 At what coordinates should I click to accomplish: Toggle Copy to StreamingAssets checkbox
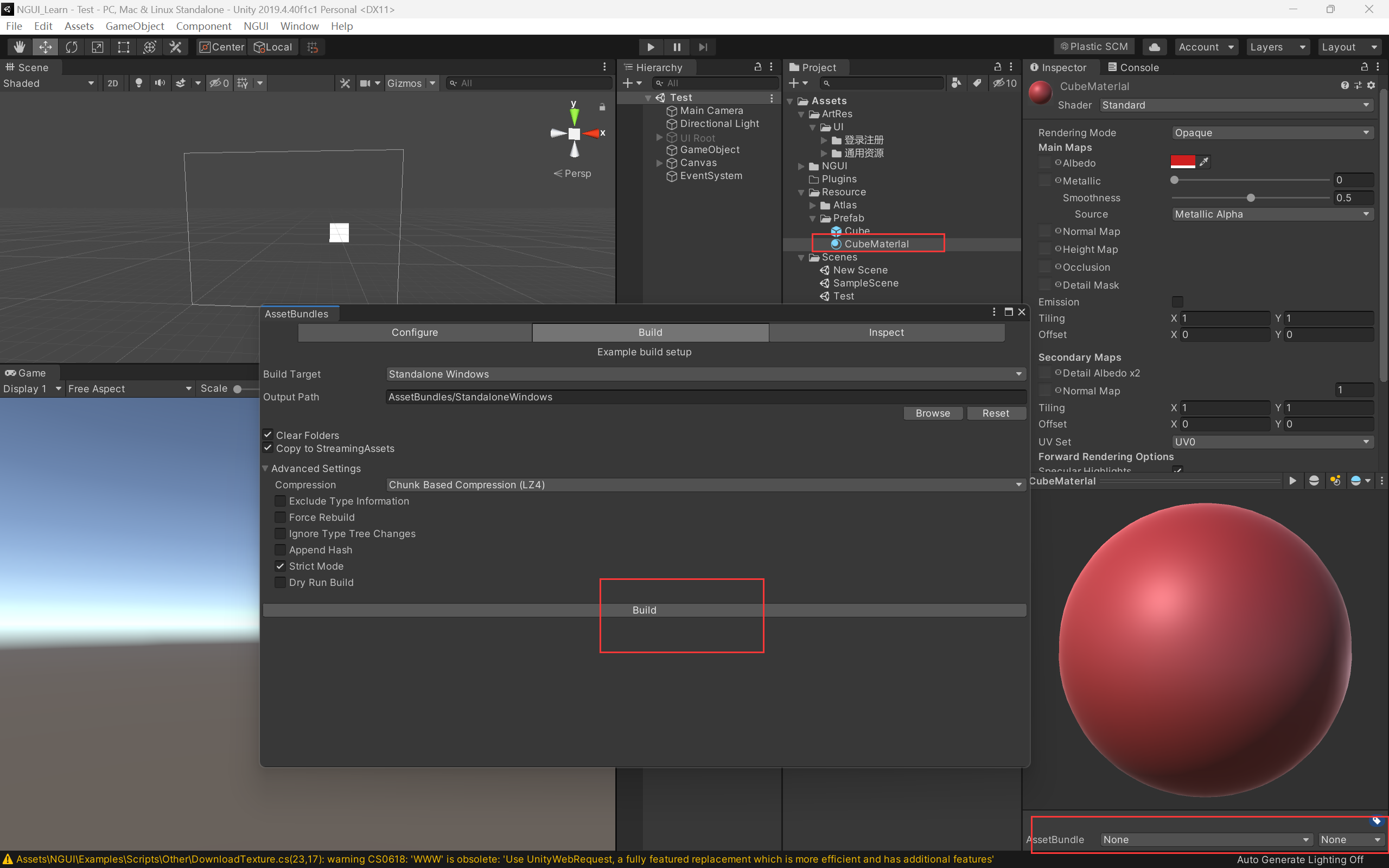click(x=268, y=448)
